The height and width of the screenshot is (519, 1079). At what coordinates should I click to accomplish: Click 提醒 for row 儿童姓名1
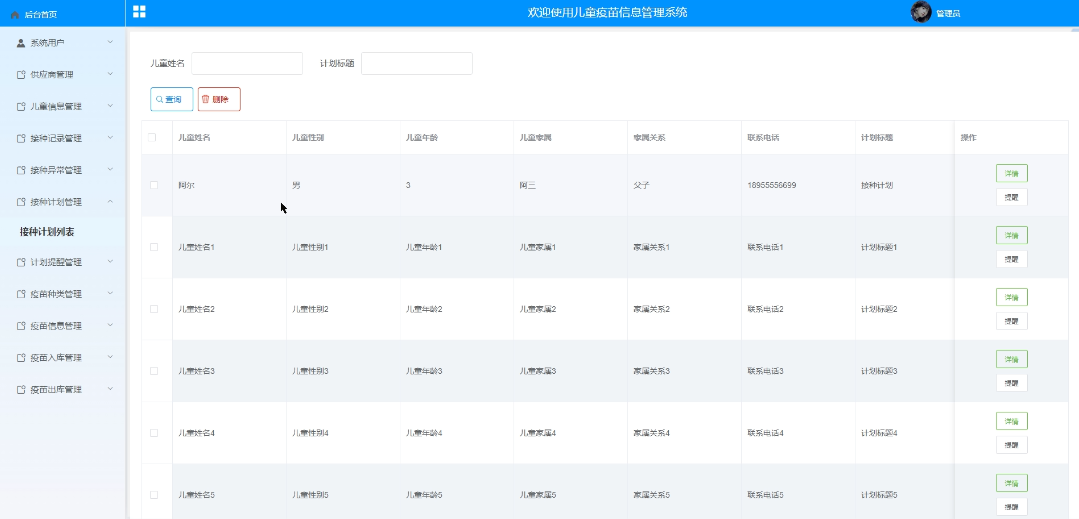point(1012,259)
